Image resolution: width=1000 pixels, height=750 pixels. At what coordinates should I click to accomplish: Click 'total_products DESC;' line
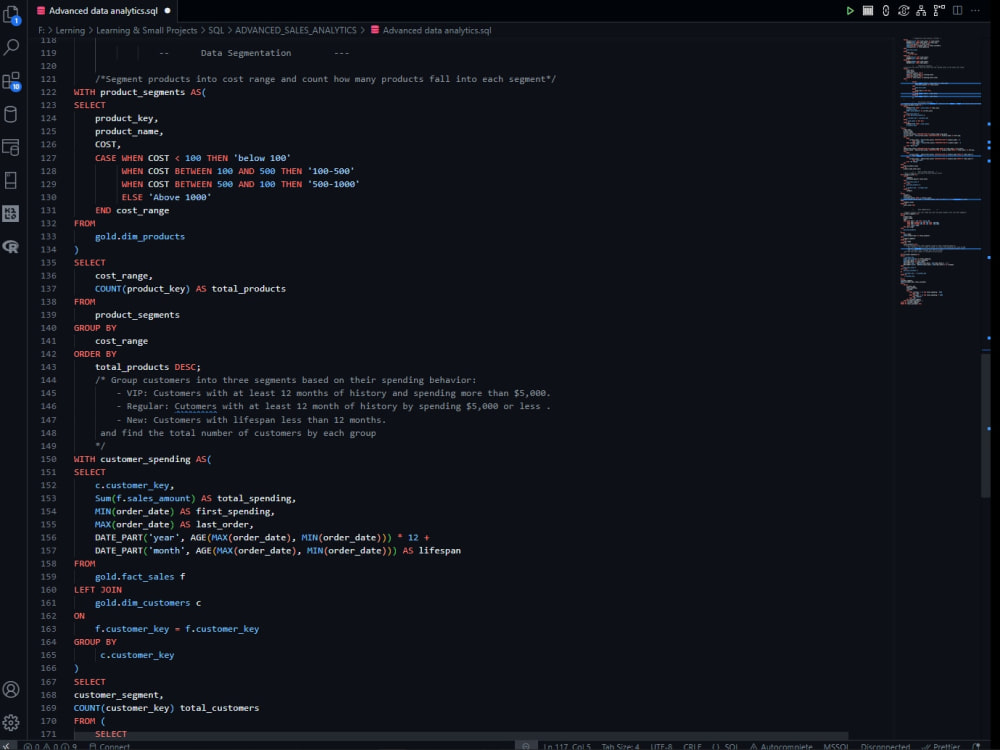point(147,367)
